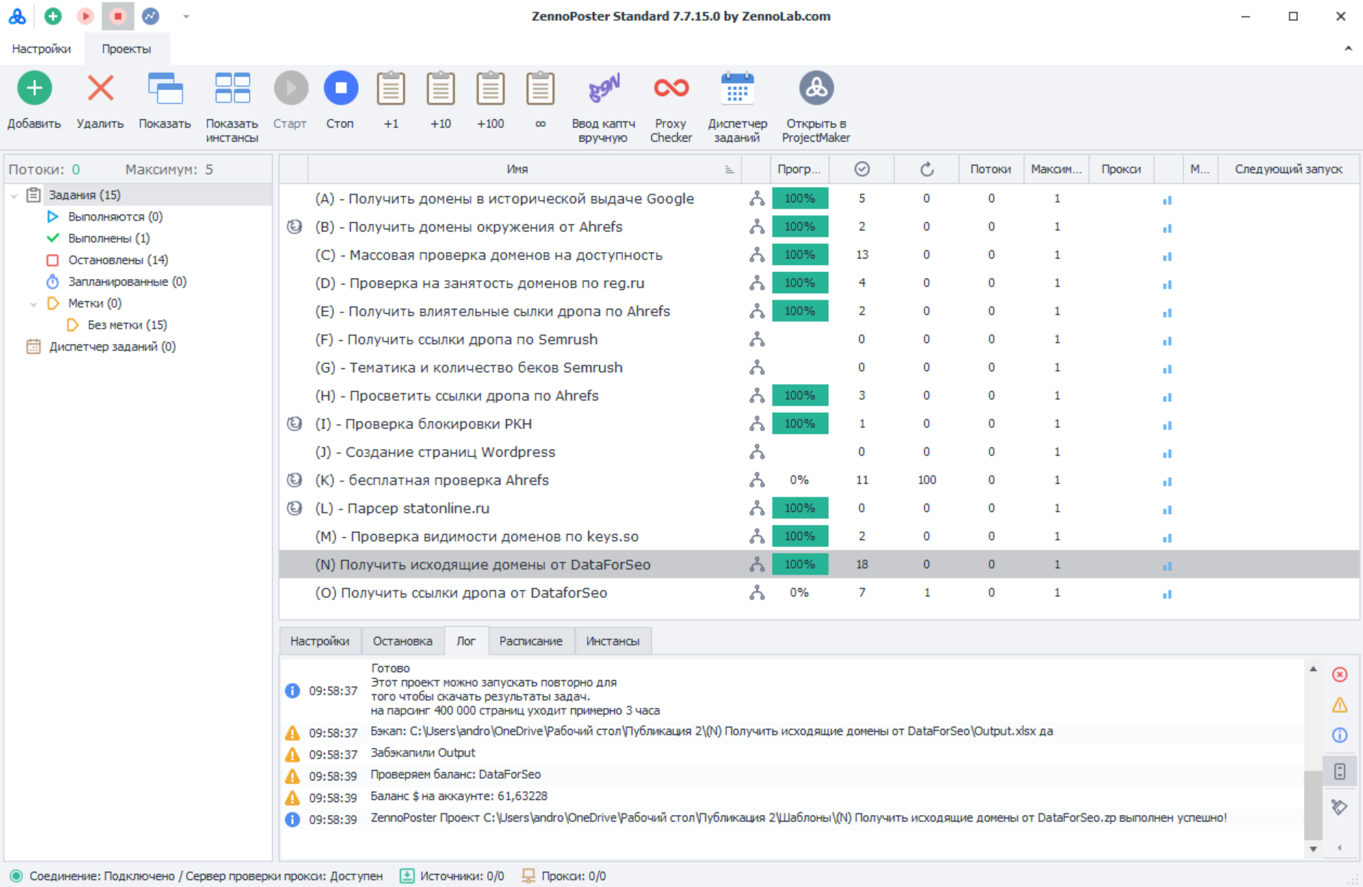Open the Инстансы tab
This screenshot has height=887, width=1363.
[x=614, y=641]
